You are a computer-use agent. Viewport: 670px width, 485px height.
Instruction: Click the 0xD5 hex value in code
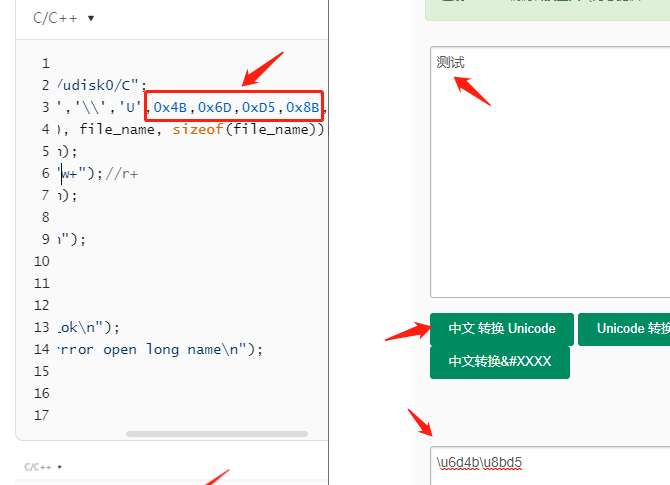click(259, 107)
